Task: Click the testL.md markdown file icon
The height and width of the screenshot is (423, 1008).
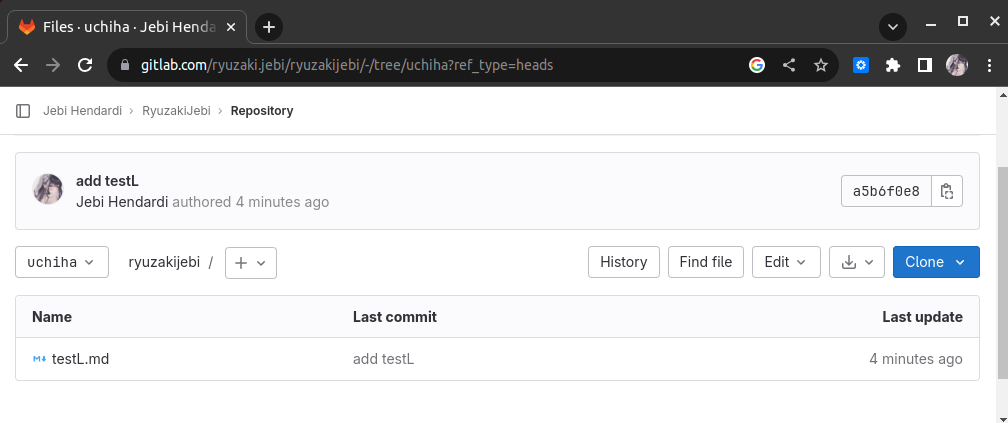Action: coord(40,359)
